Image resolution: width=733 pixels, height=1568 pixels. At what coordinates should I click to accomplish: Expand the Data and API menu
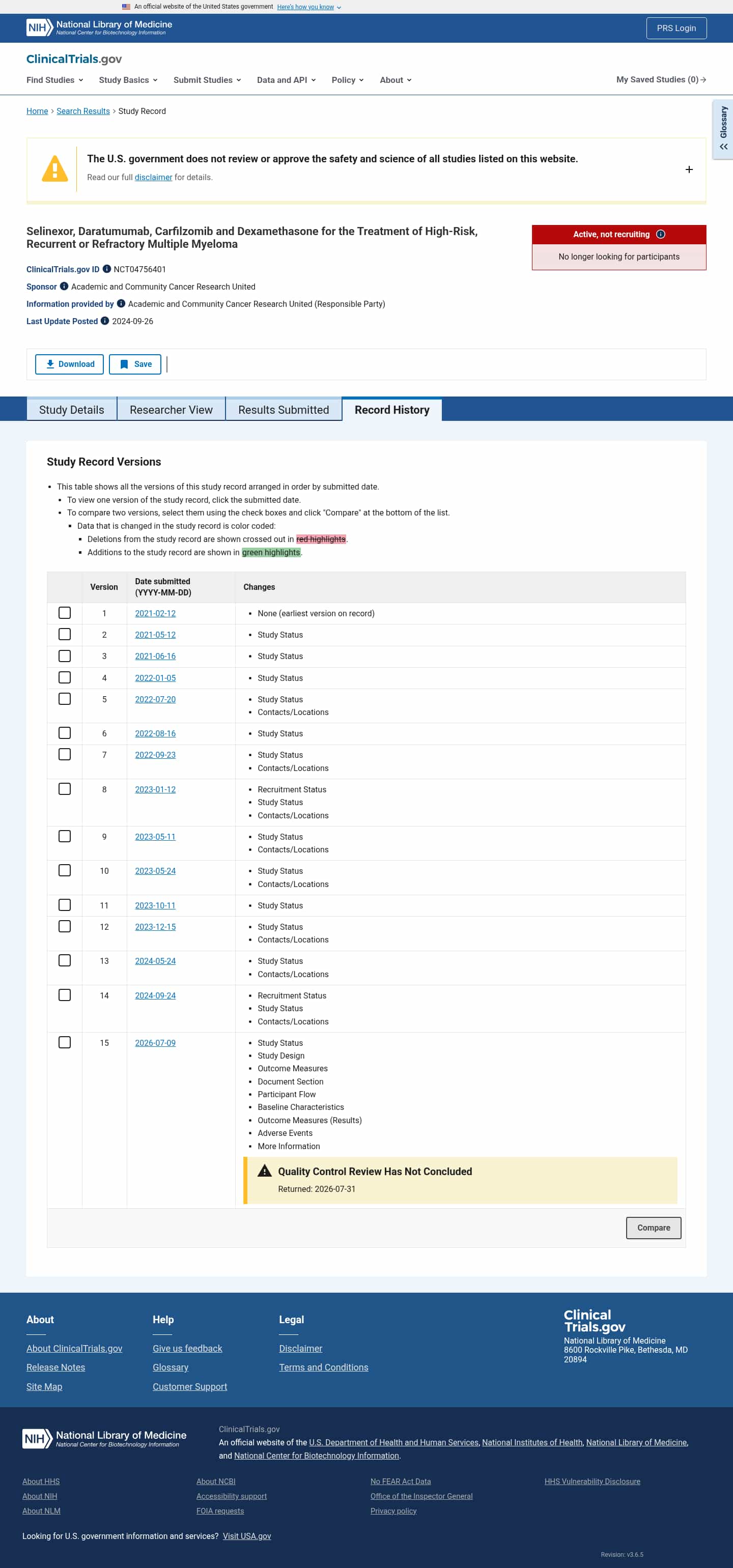[x=286, y=80]
